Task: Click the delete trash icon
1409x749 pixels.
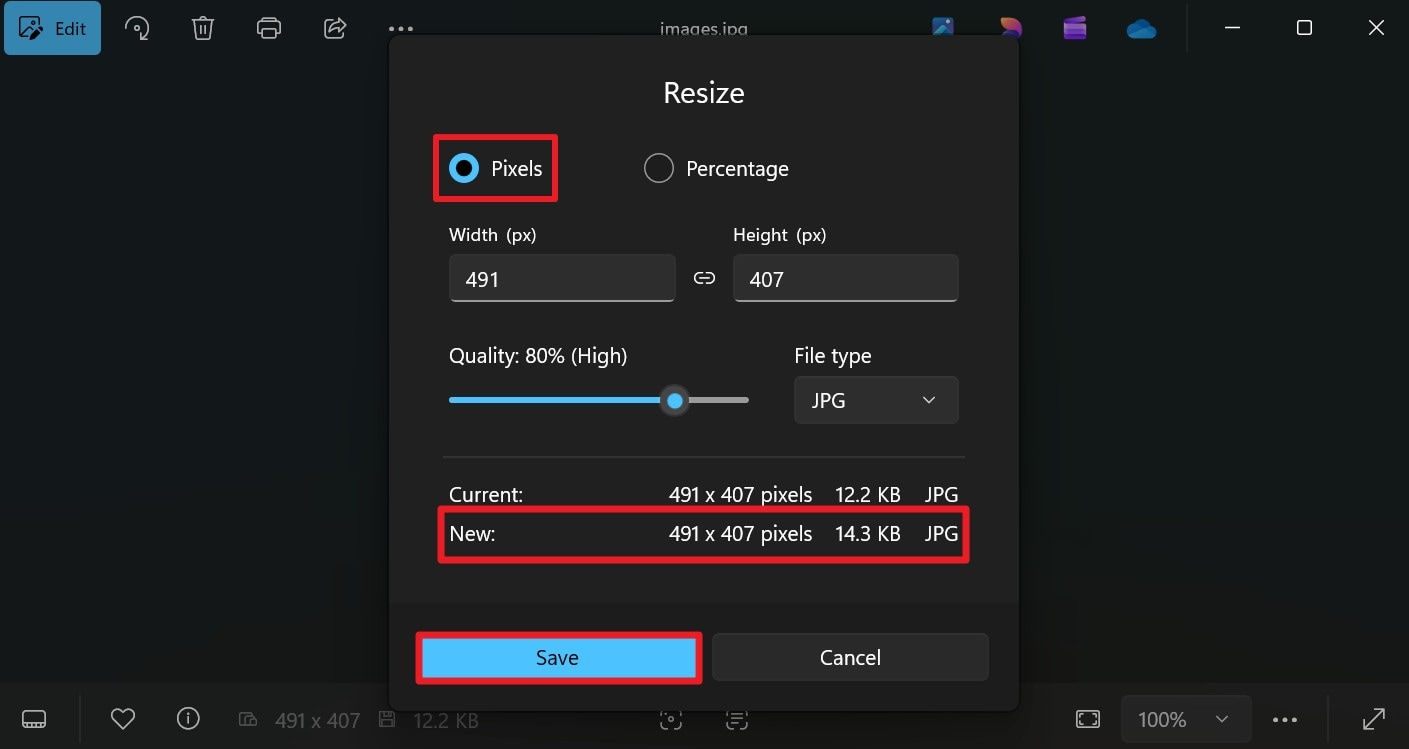Action: click(203, 28)
